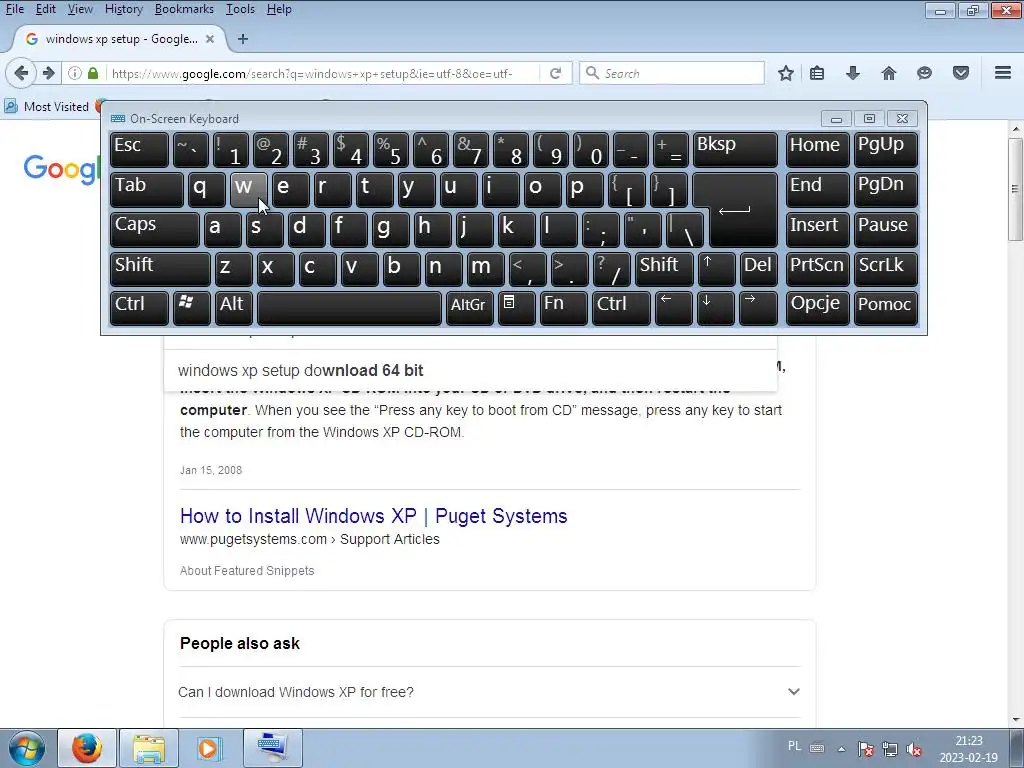Open the Tools menu
The width and height of the screenshot is (1024, 768).
pos(240,9)
